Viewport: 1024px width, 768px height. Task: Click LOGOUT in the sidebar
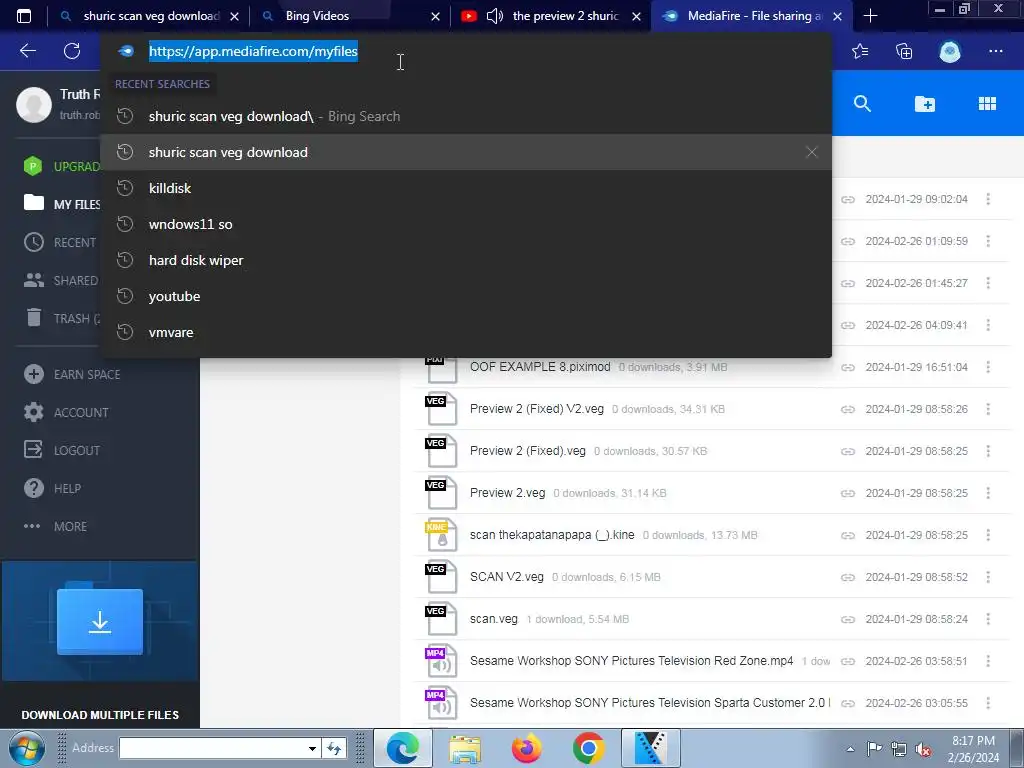61,450
